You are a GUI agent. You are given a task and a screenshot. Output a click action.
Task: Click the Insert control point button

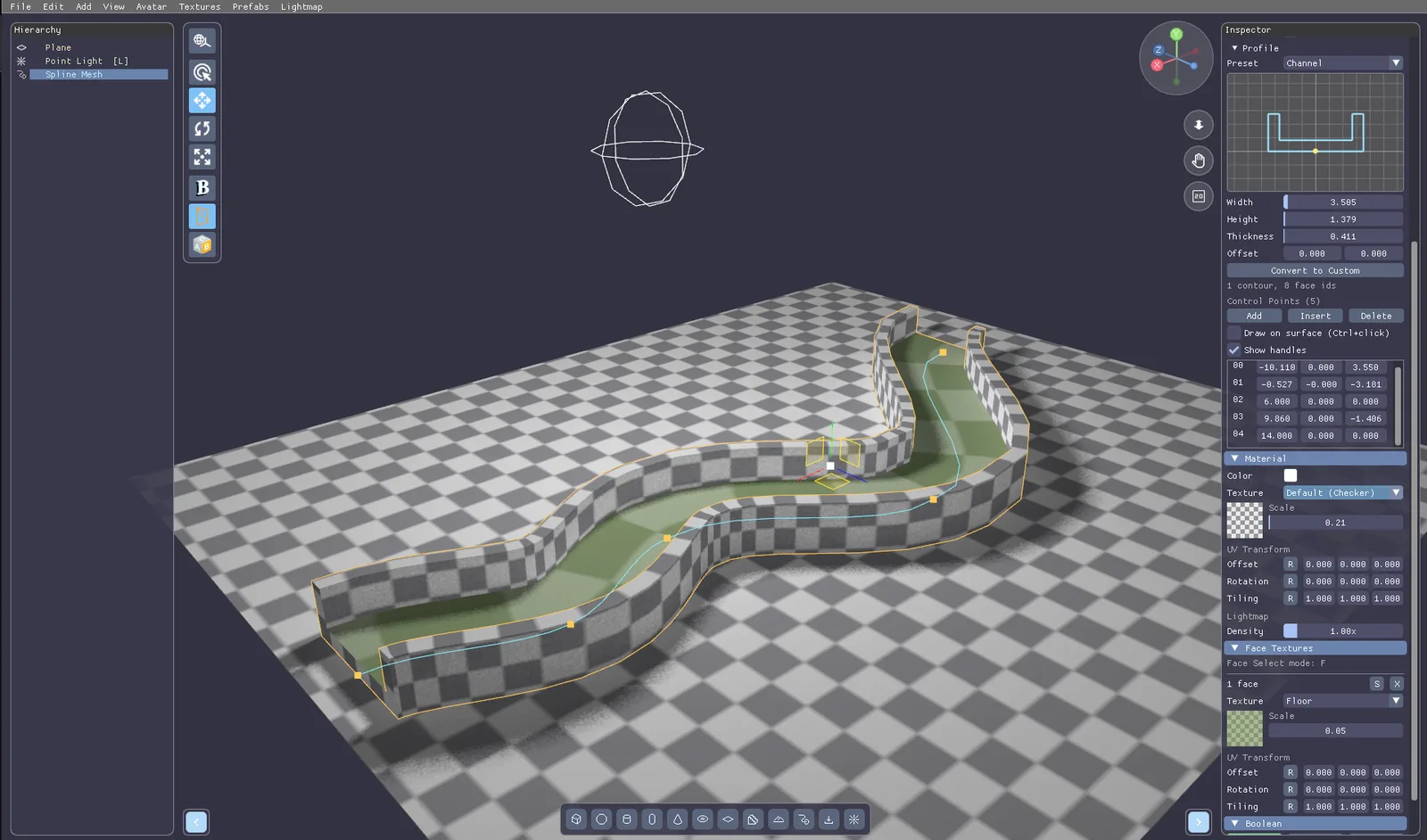(x=1316, y=316)
